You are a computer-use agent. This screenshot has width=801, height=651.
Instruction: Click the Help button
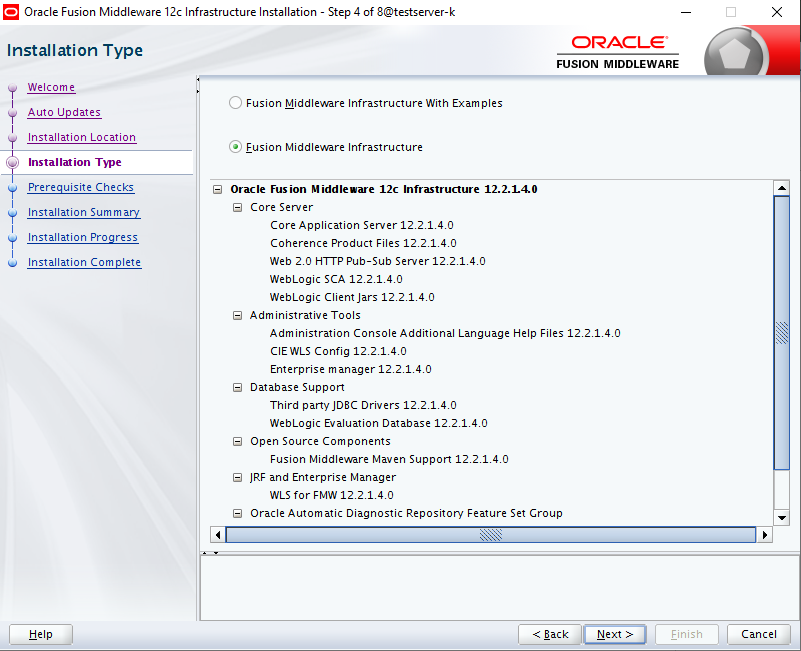tap(41, 634)
